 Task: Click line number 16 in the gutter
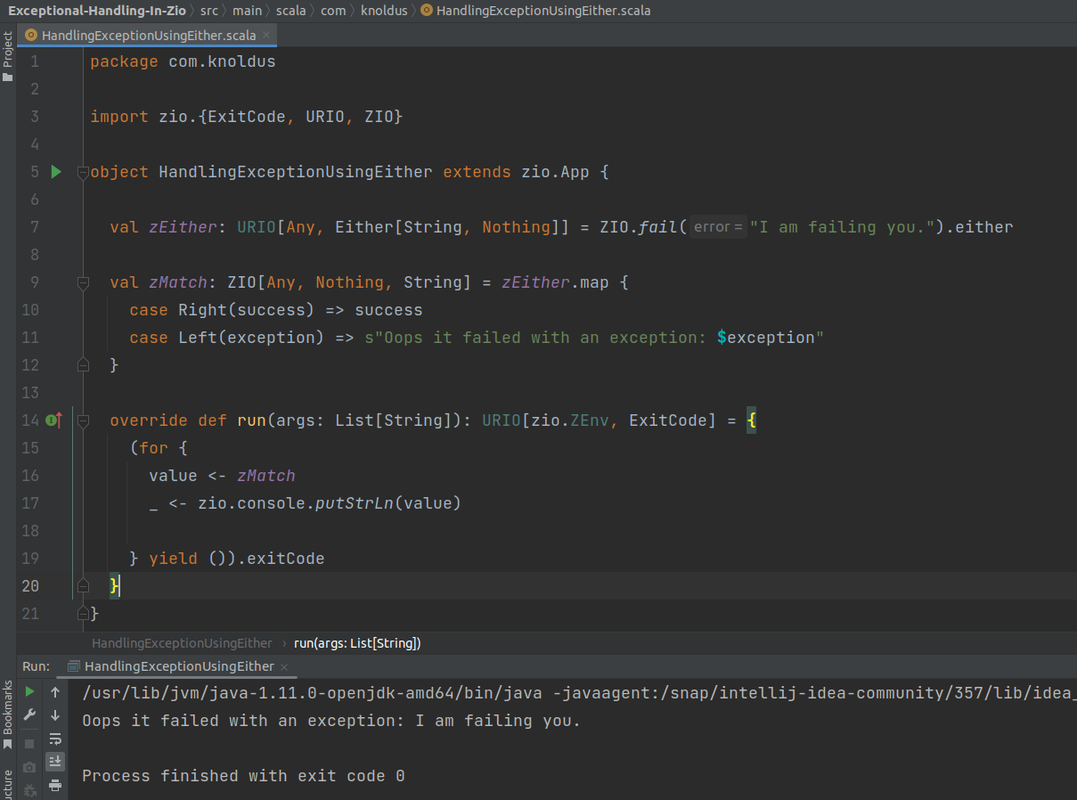tap(30, 475)
